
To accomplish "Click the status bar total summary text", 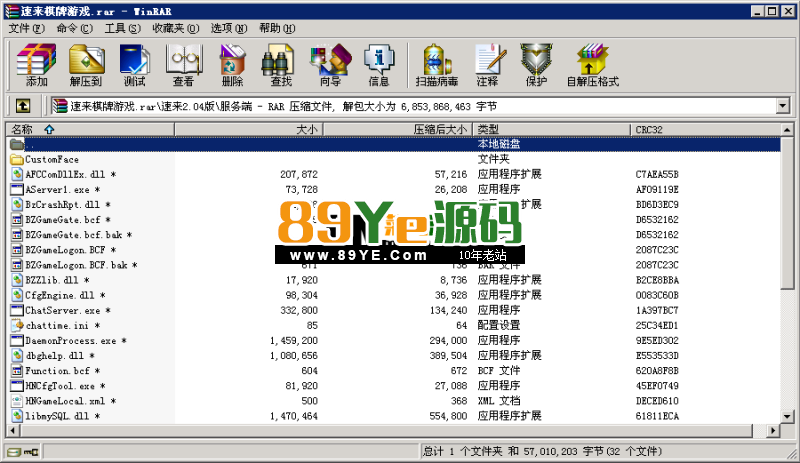I will (542, 451).
